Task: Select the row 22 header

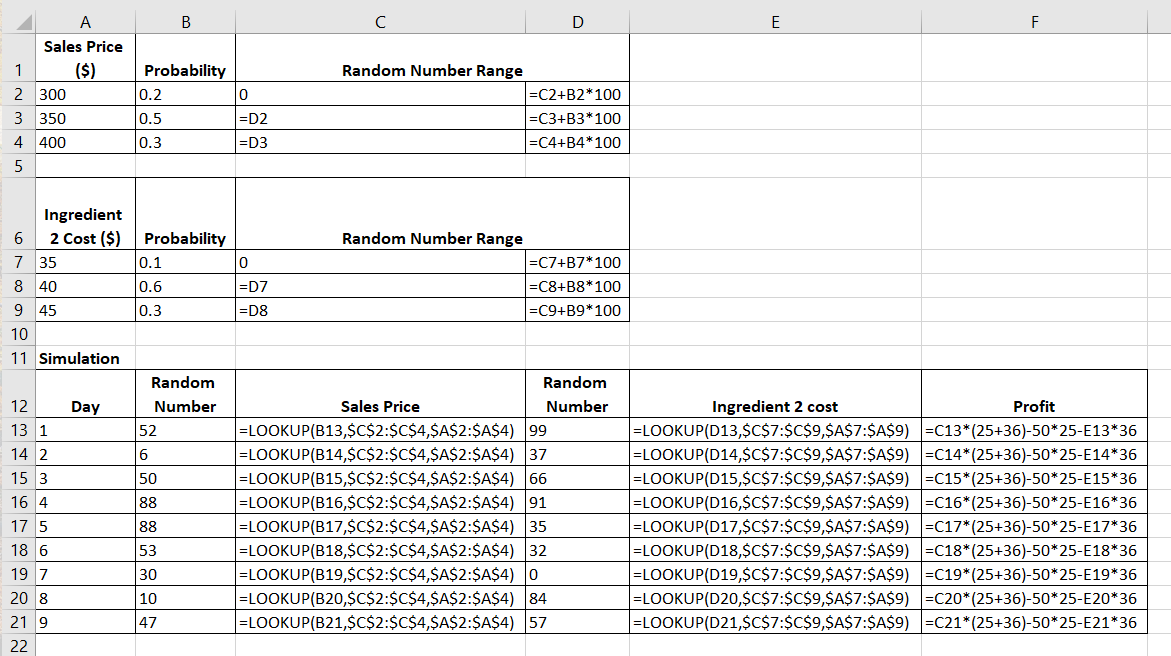Action: [x=17, y=646]
